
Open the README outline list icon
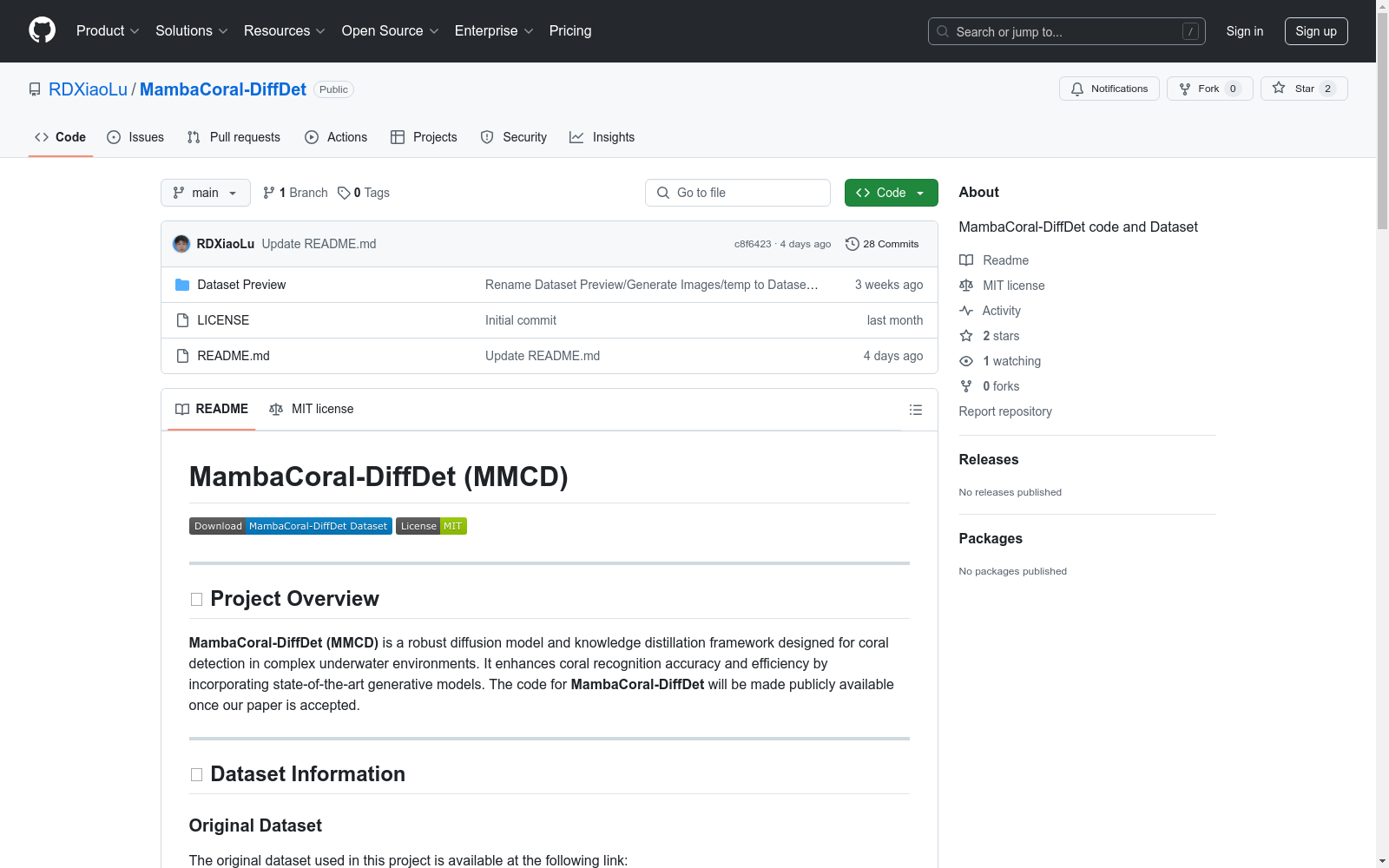(x=915, y=410)
